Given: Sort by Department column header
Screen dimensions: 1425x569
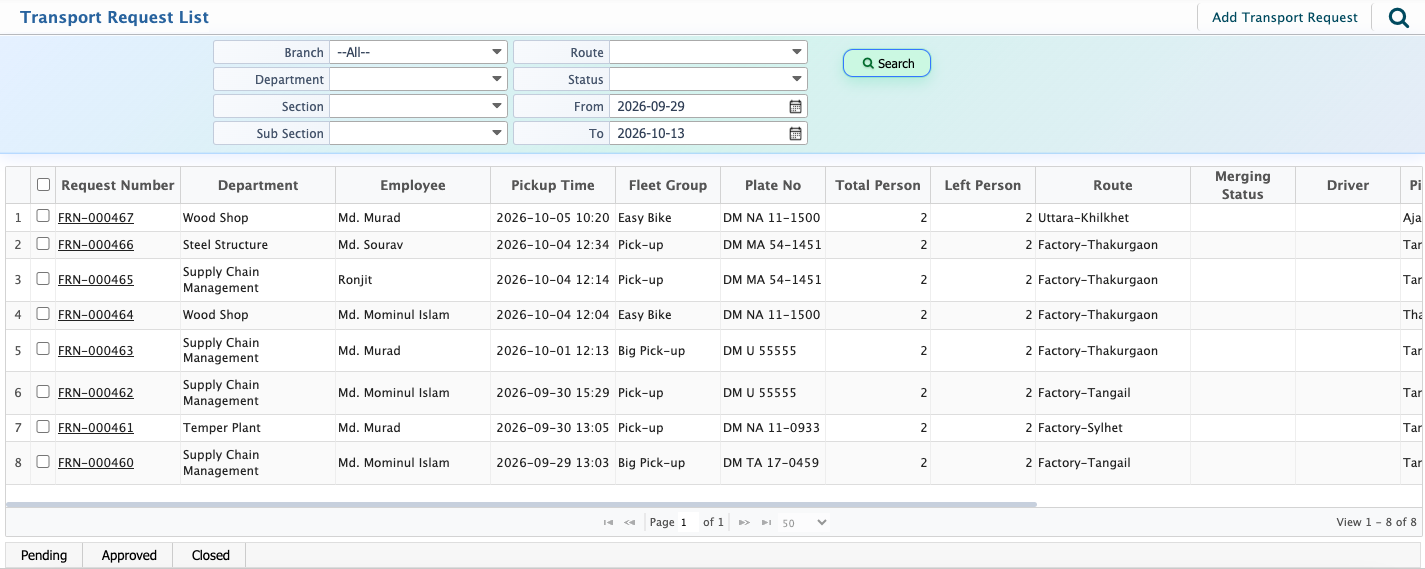Looking at the screenshot, I should (x=258, y=185).
